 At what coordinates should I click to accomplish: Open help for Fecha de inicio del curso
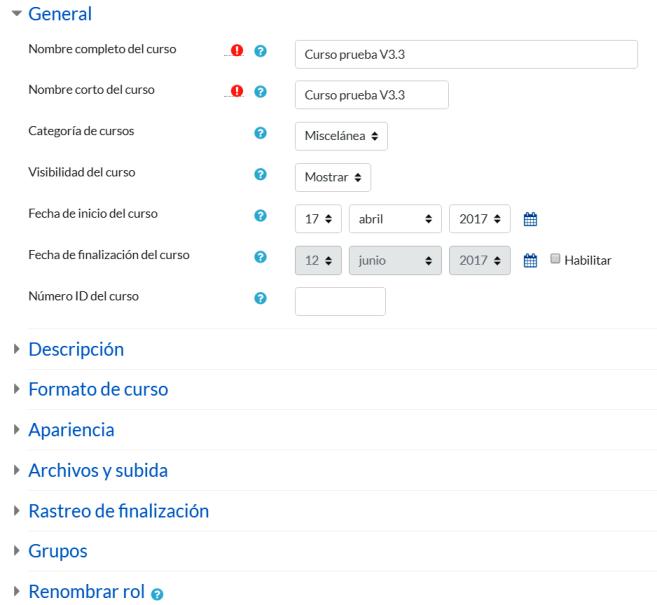coord(260,215)
